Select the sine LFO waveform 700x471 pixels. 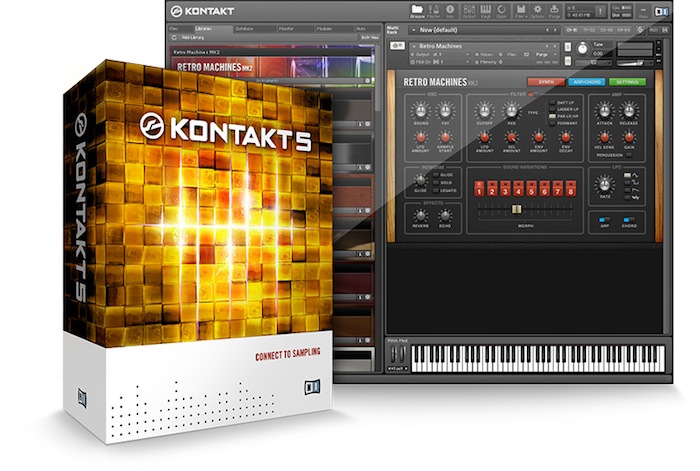[x=627, y=175]
